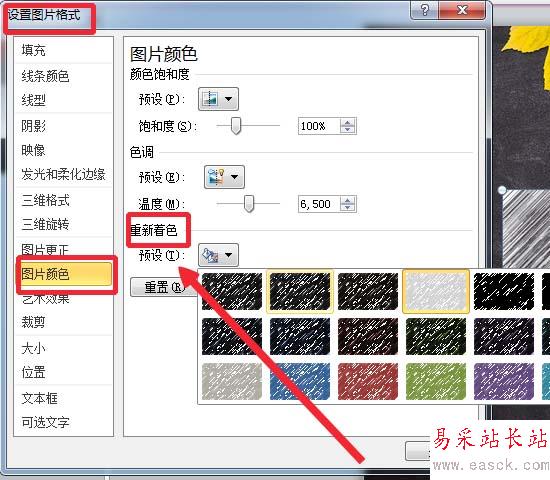Choose the light green recolor thumbnail
The height and width of the screenshot is (480, 550).
click(436, 381)
